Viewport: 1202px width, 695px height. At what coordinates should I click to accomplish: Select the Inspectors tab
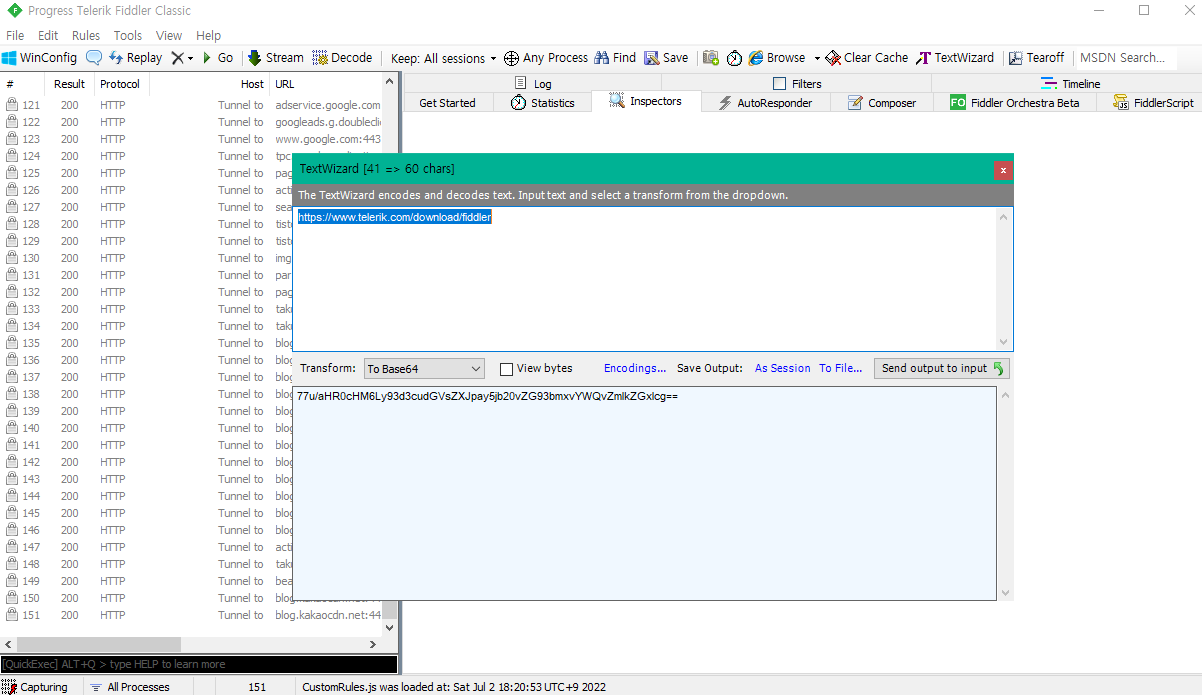(646, 102)
